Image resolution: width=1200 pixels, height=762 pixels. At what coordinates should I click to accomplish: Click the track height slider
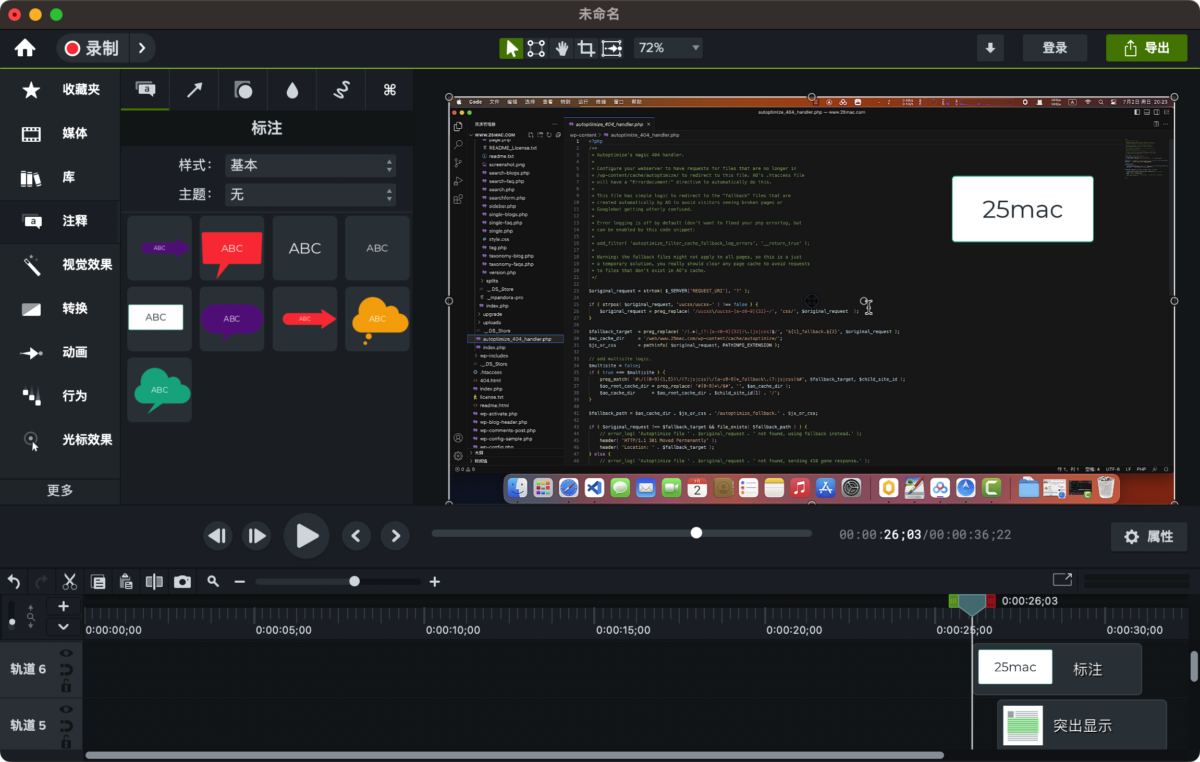[12, 614]
